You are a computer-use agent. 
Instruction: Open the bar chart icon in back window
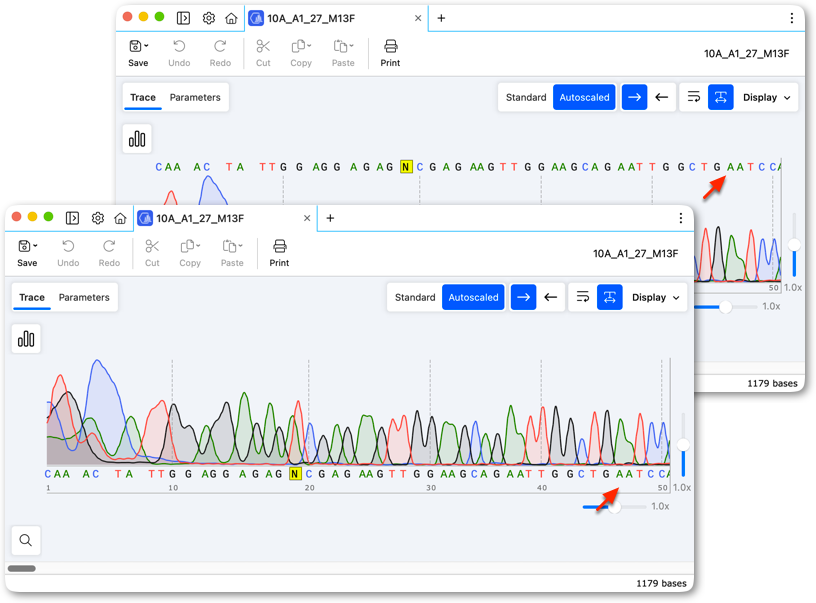137,139
